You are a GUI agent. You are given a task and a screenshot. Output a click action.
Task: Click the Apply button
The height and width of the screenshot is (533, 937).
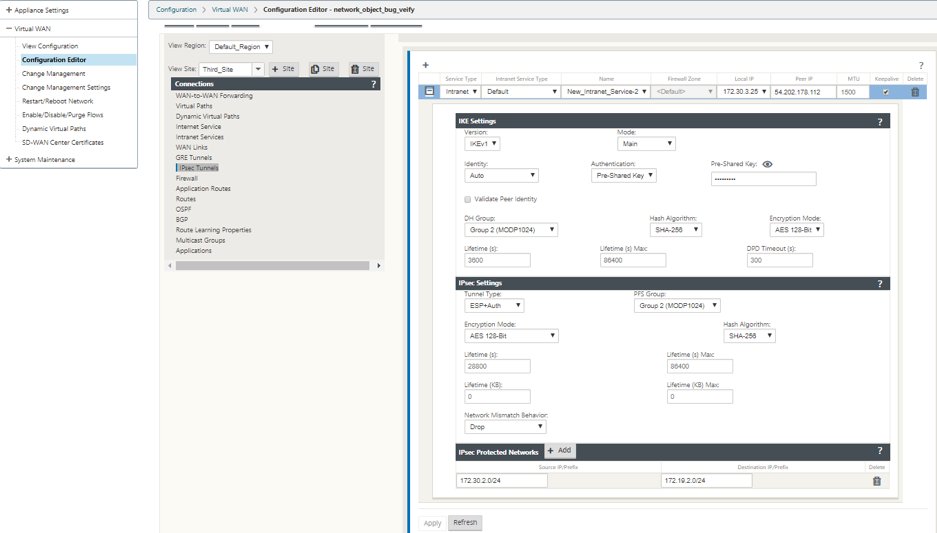click(x=432, y=523)
